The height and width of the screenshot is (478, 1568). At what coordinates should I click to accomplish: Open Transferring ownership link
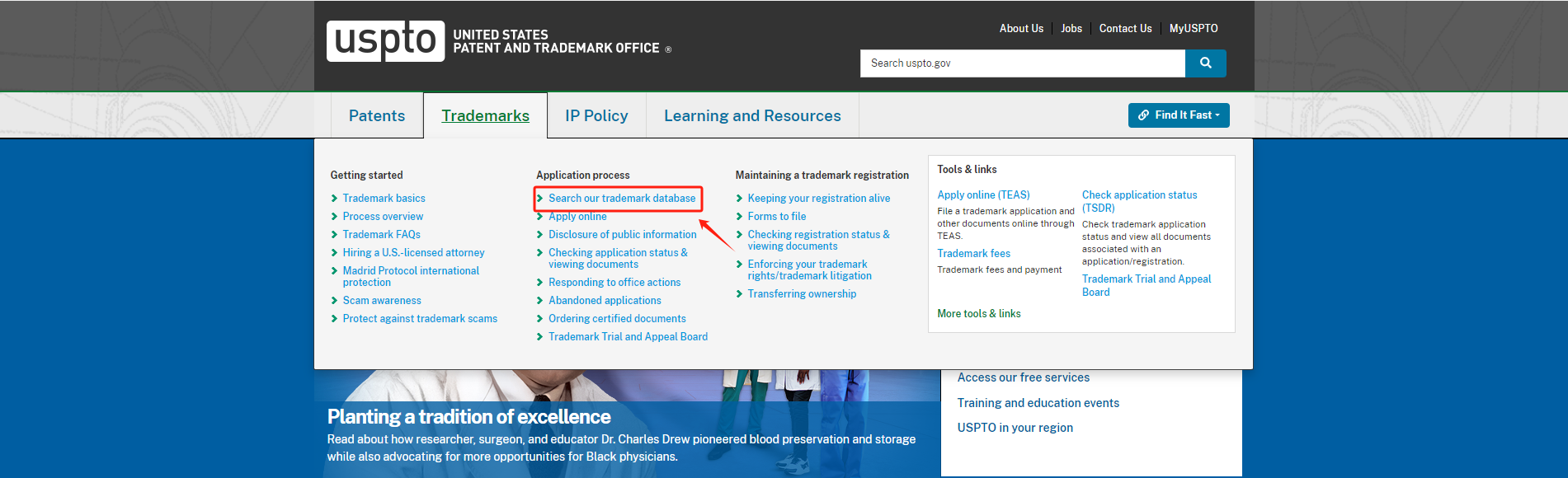802,294
